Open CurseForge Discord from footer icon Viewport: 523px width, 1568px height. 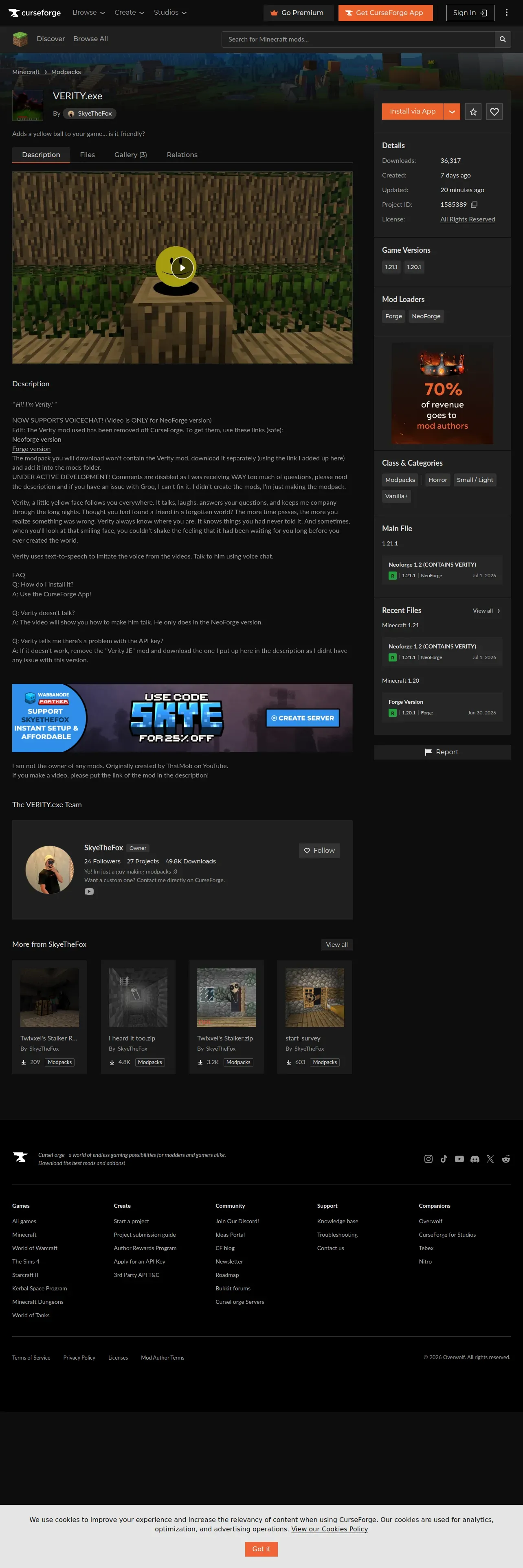tap(475, 1159)
